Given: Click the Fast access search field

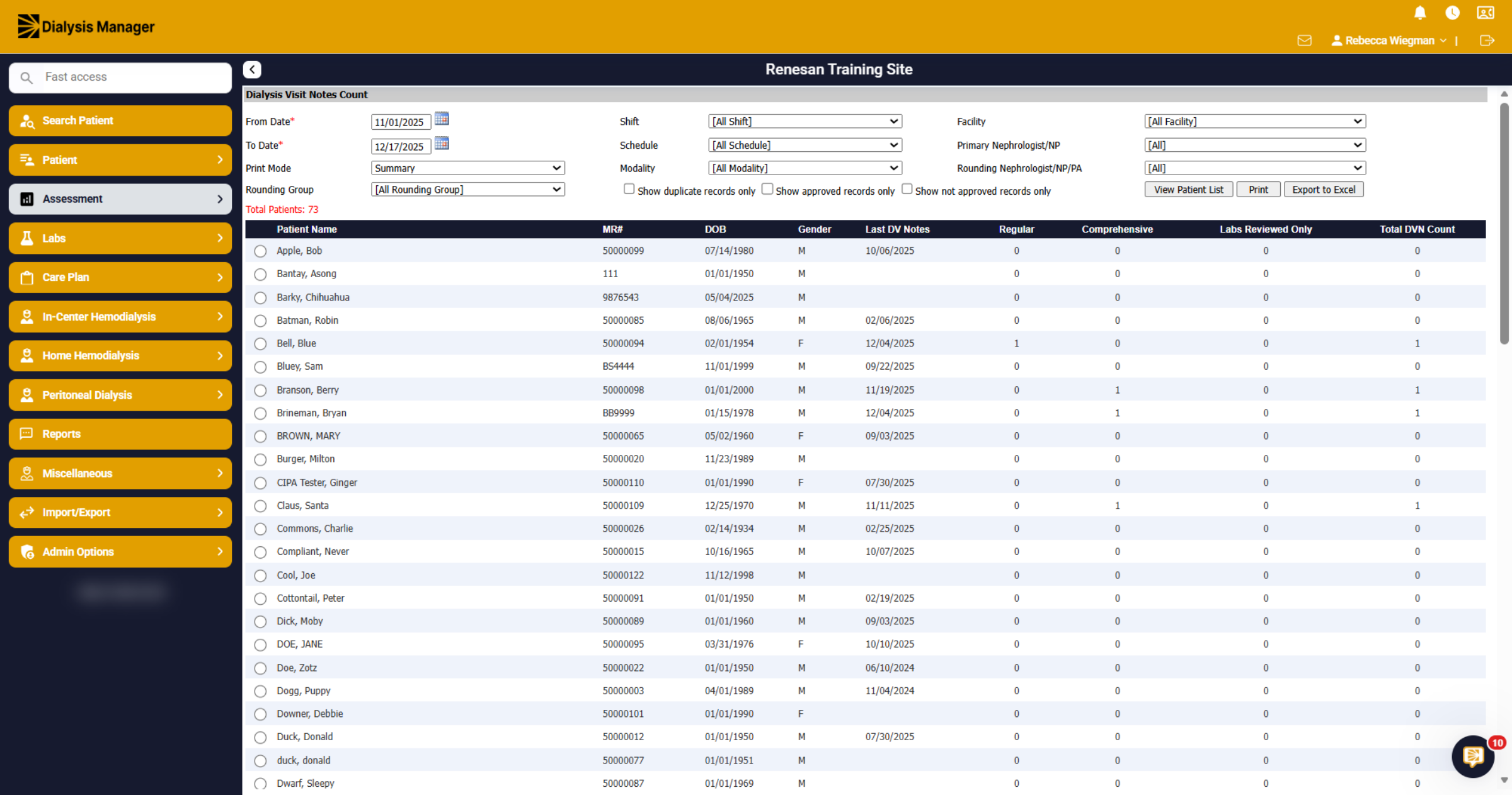Looking at the screenshot, I should pyautogui.click(x=120, y=77).
